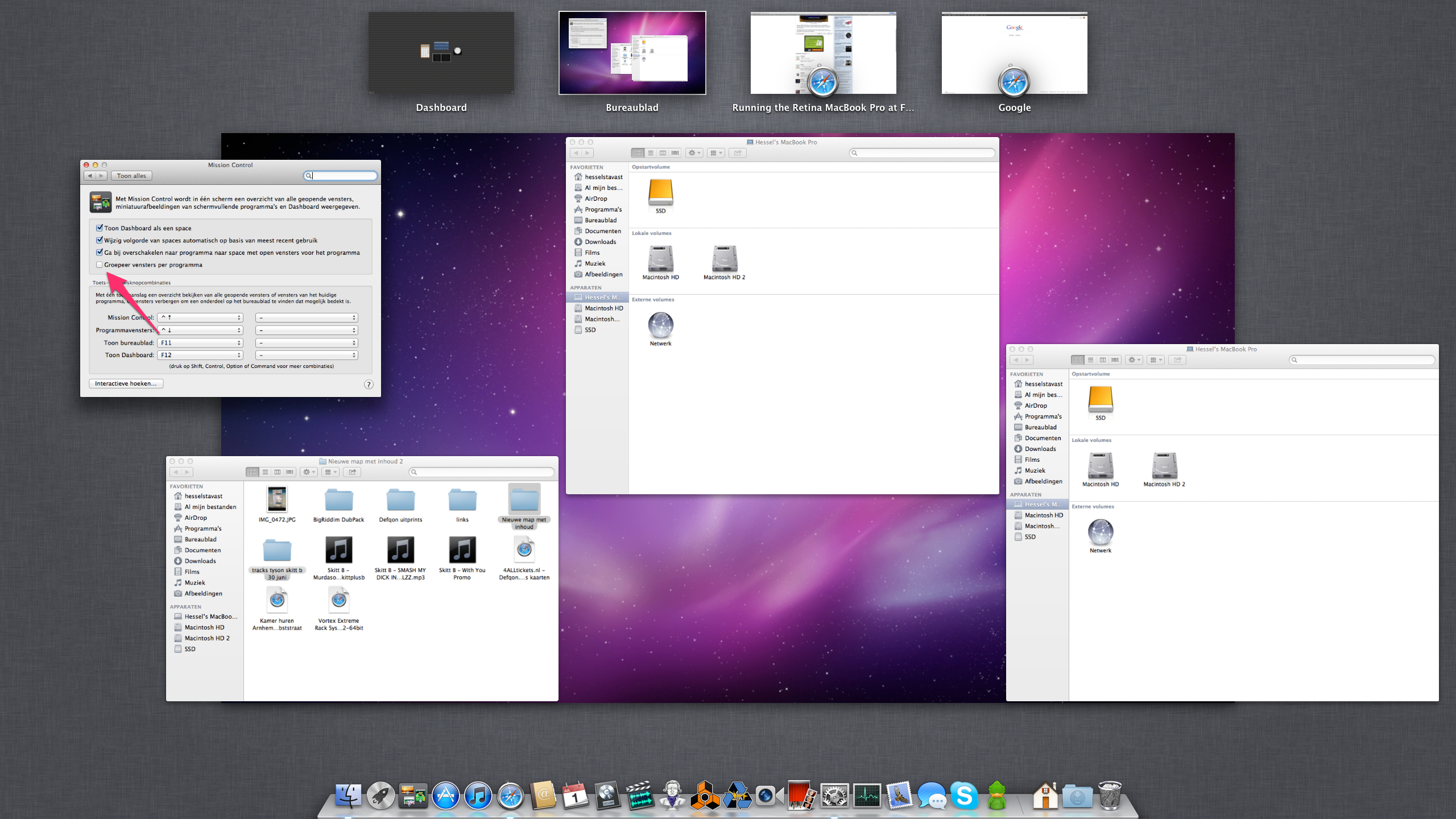
Task: Open the Netwerk icon in center Finder window
Action: point(660,326)
